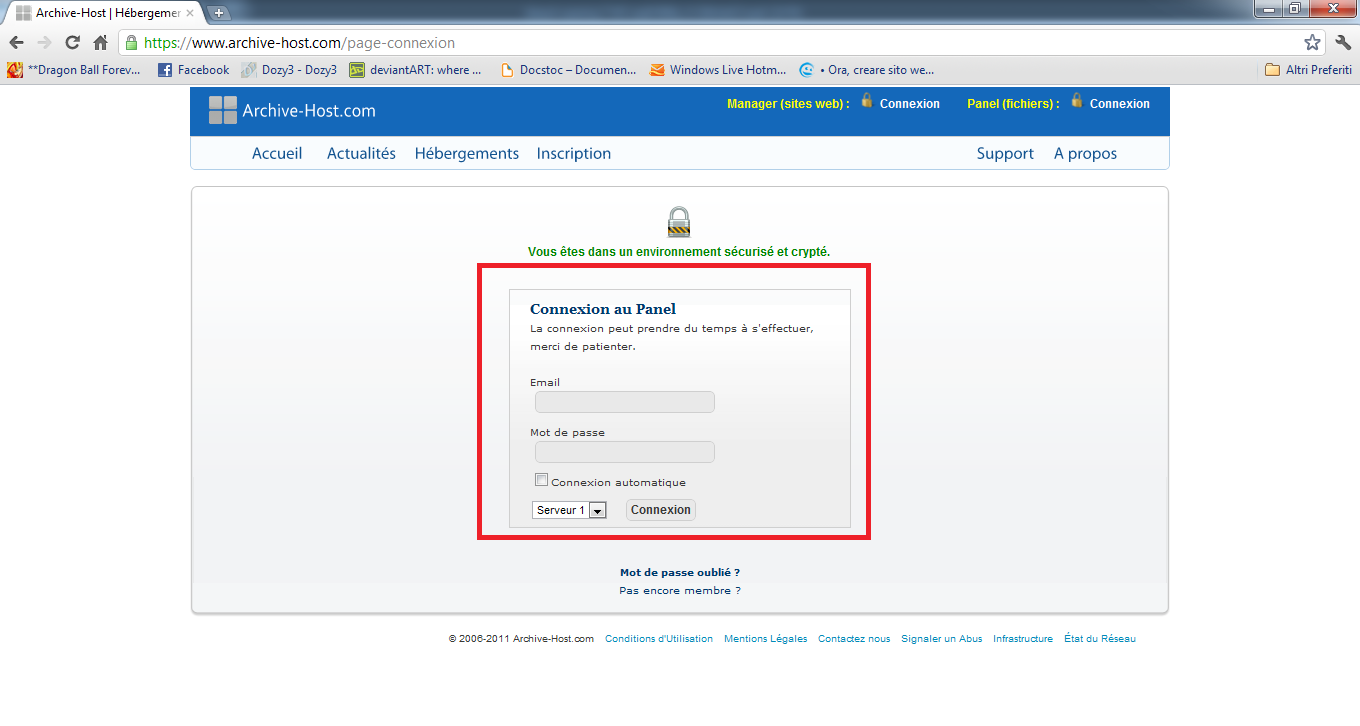Screen dimensions: 1360x726
Task: Open the Serveur 1 dropdown
Action: pyautogui.click(x=569, y=510)
